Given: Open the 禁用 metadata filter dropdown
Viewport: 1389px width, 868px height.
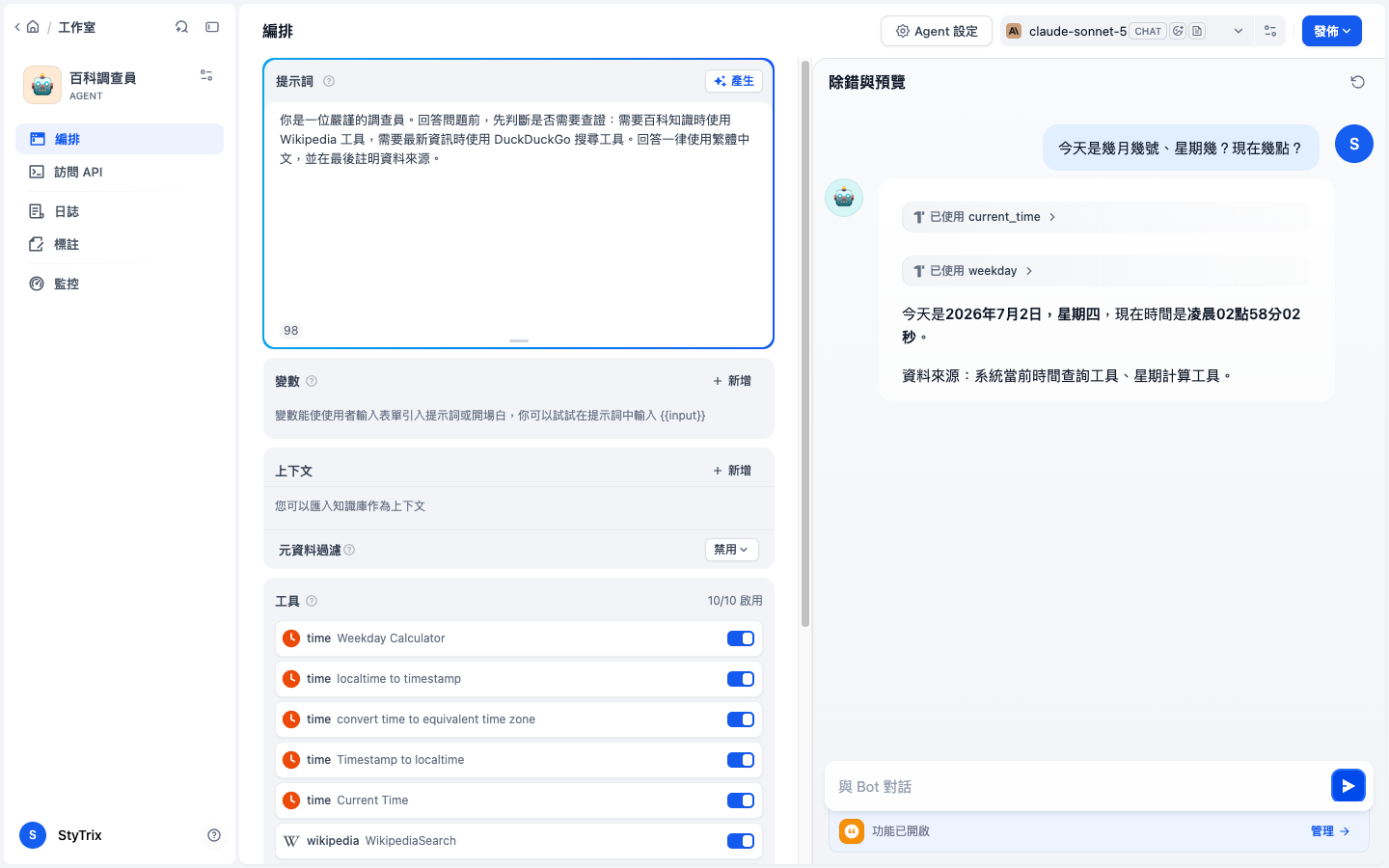Looking at the screenshot, I should (x=732, y=550).
